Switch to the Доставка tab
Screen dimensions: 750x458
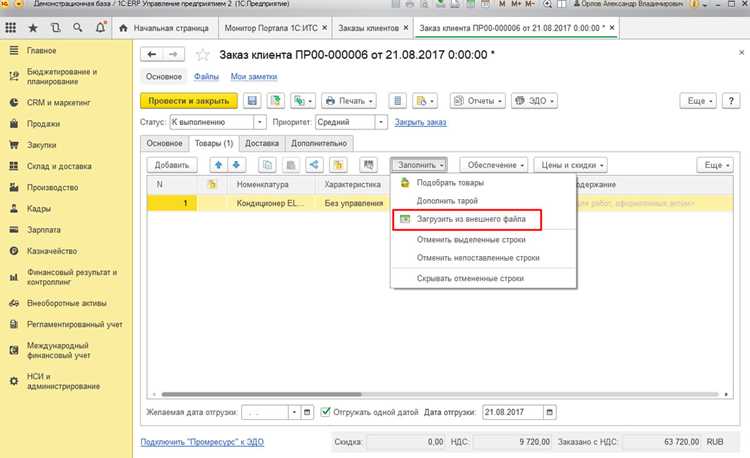click(262, 143)
